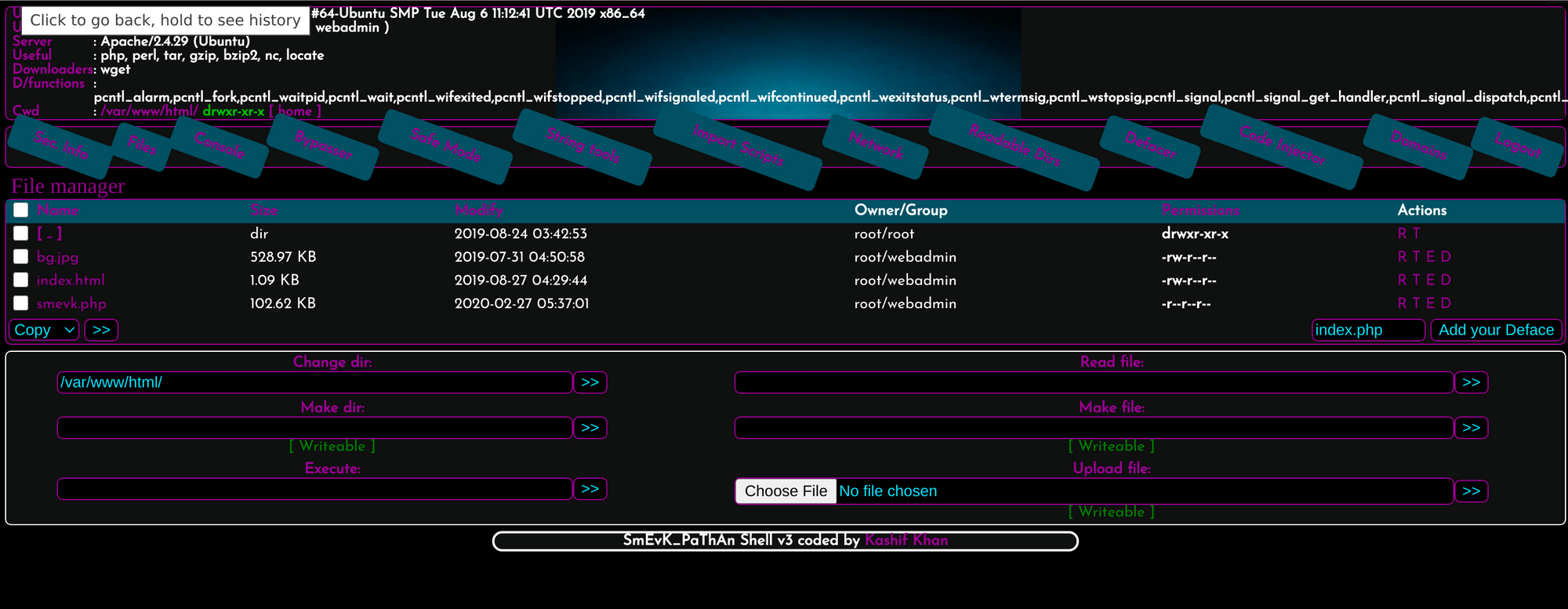Screen dimensions: 1568x609
Task: Open the Console tab
Action: point(220,146)
